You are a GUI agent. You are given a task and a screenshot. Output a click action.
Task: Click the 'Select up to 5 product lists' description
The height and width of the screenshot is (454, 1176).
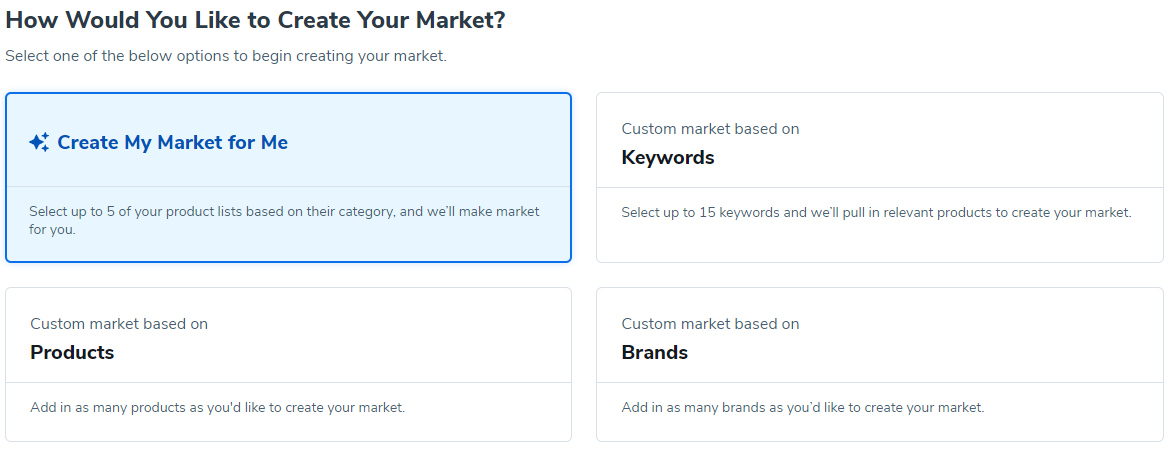point(284,221)
